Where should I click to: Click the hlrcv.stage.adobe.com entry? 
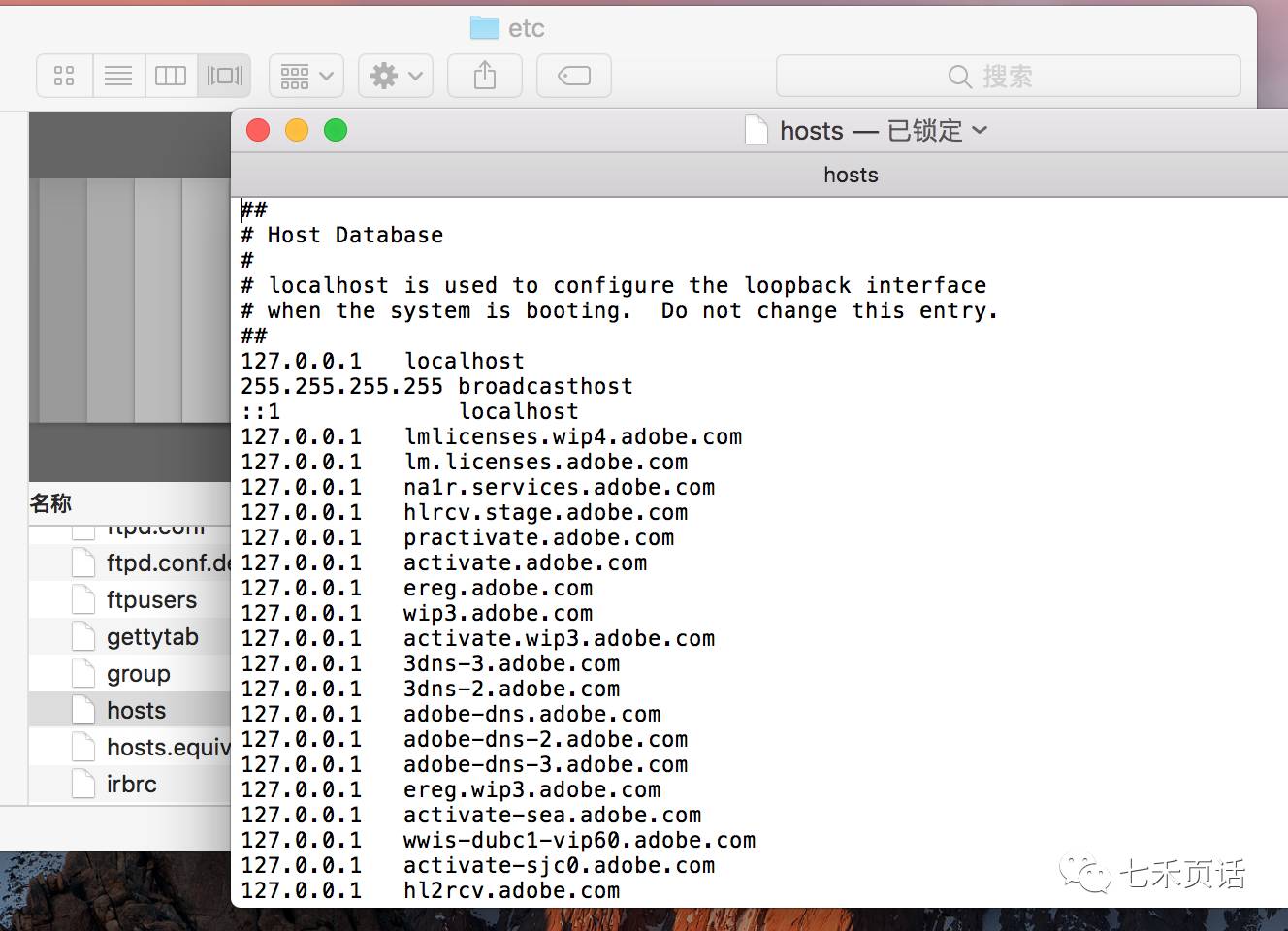(546, 512)
